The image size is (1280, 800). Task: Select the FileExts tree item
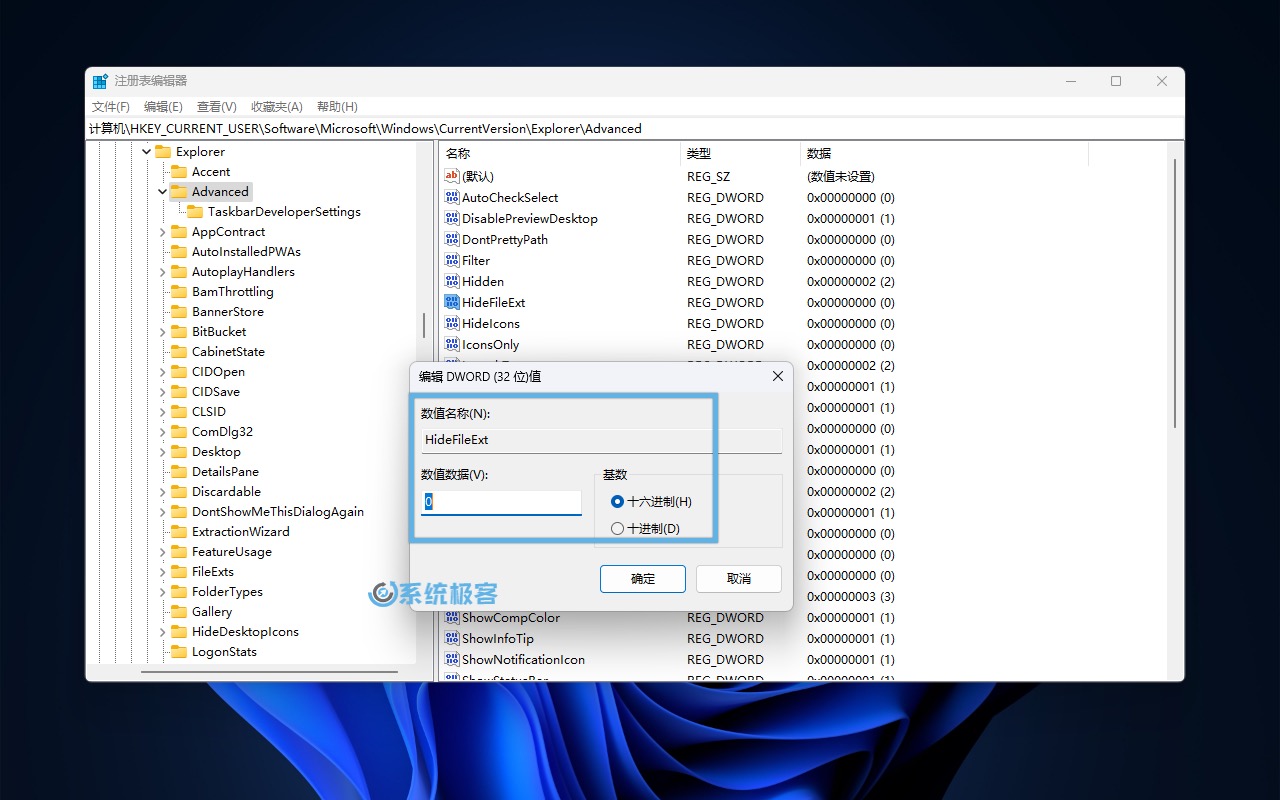coord(213,572)
